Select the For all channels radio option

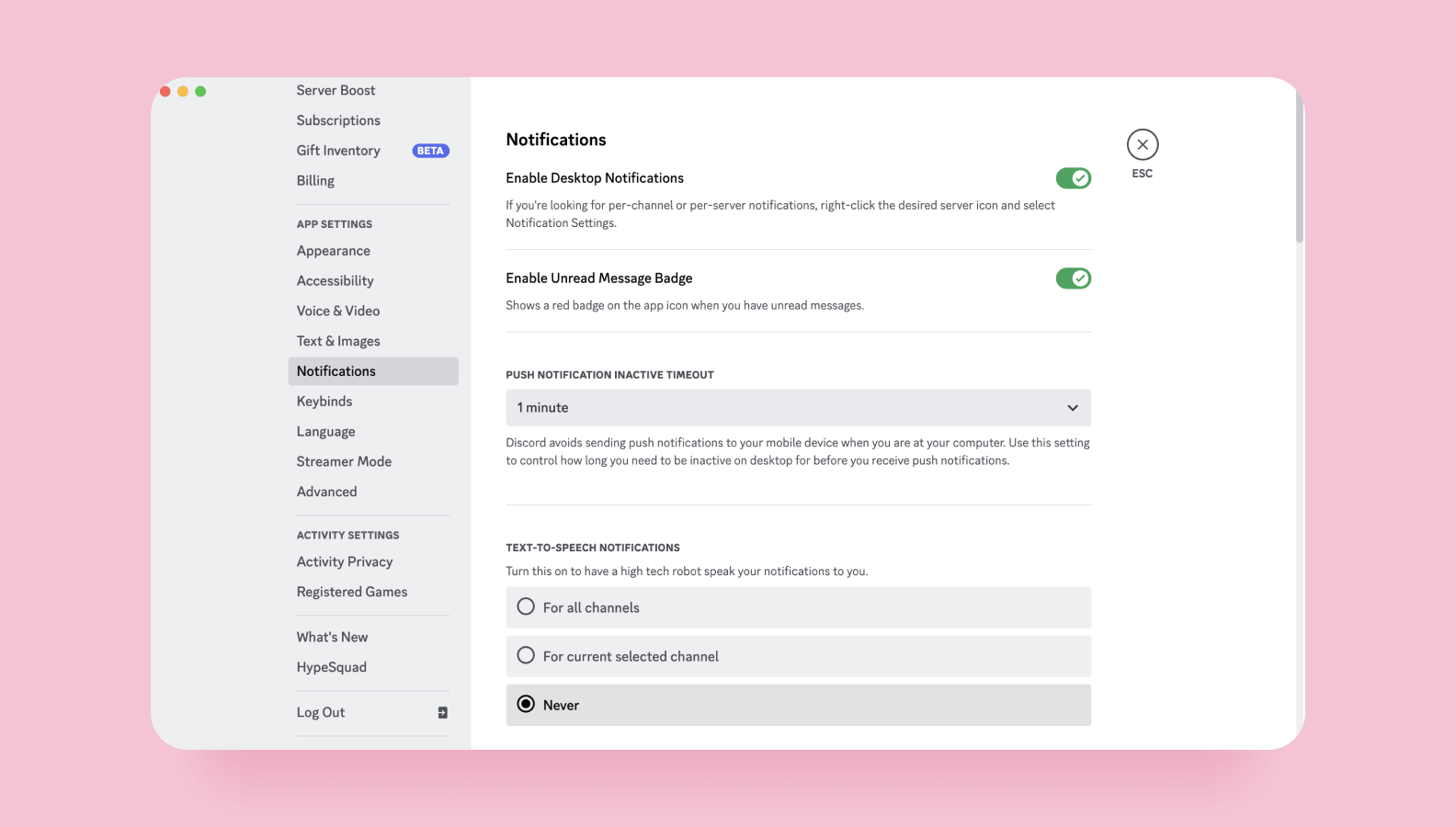(x=798, y=607)
